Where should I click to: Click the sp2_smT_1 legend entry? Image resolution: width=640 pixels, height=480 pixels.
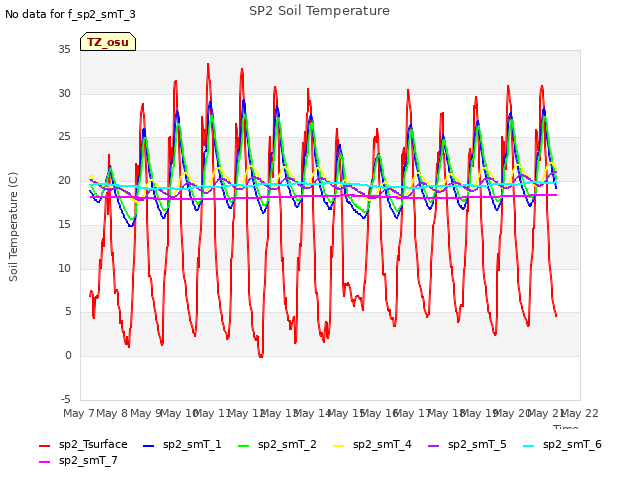click(182, 444)
